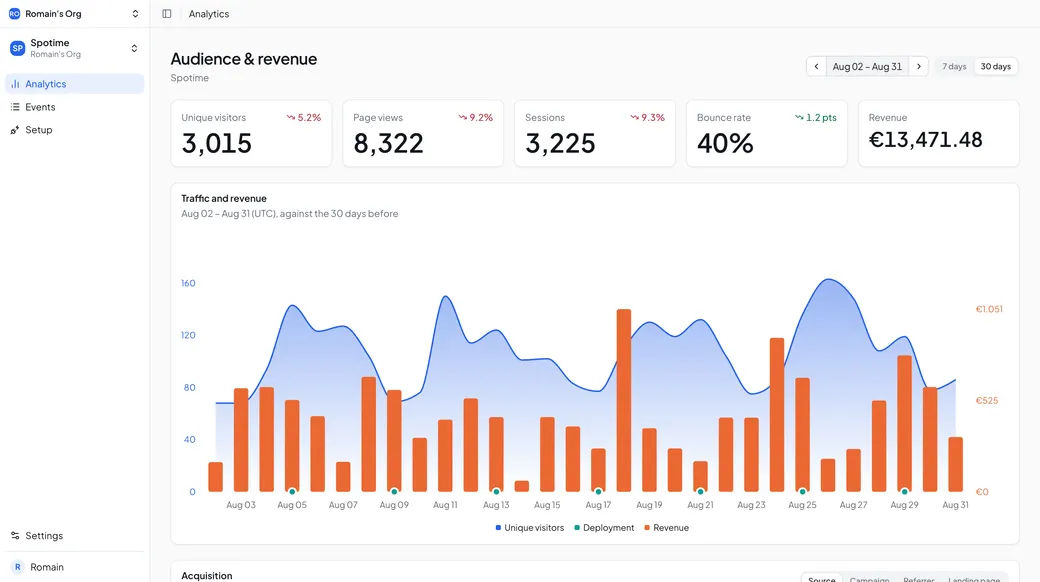The image size is (1040, 582).
Task: Click the €13,471.48 revenue value
Action: [x=925, y=139]
